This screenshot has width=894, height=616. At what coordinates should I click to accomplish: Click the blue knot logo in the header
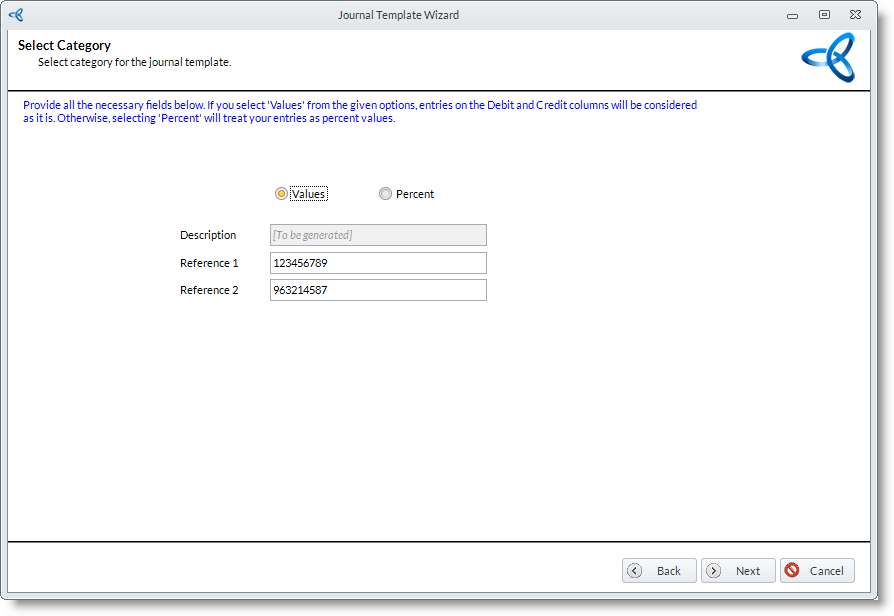click(828, 57)
